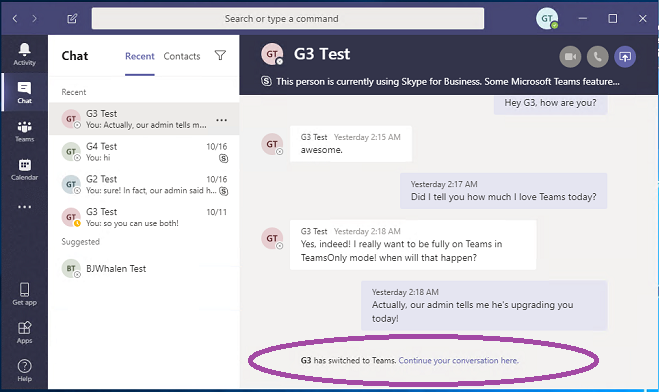Click G3 Test avatar in chat header
The width and height of the screenshot is (660, 392).
click(x=272, y=54)
